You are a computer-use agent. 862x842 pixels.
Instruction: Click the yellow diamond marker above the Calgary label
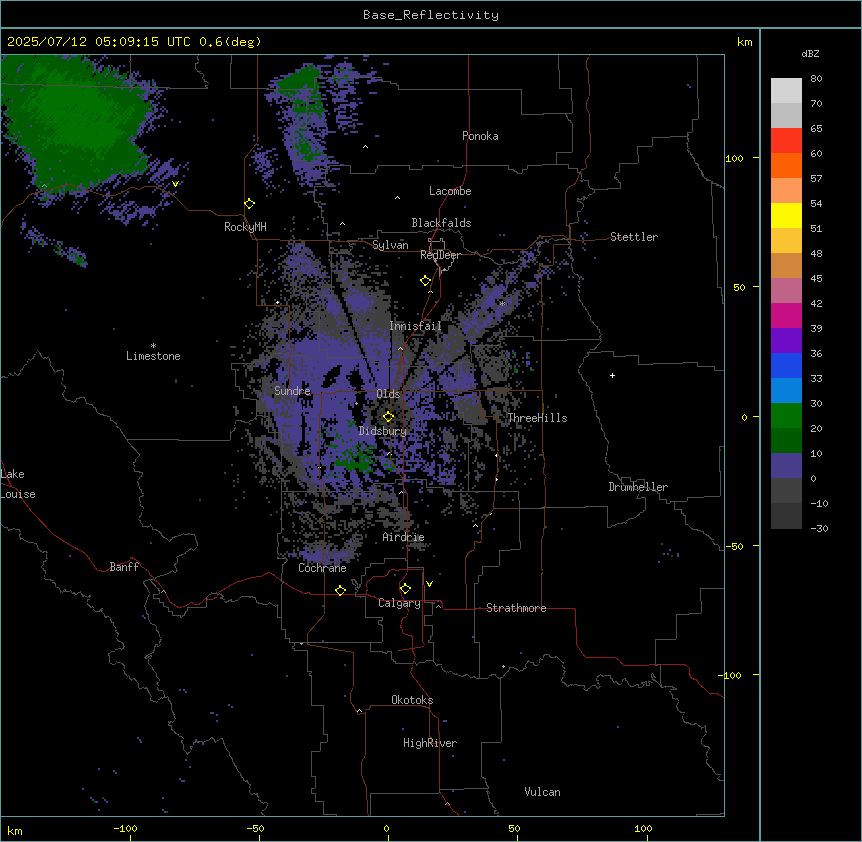point(405,589)
